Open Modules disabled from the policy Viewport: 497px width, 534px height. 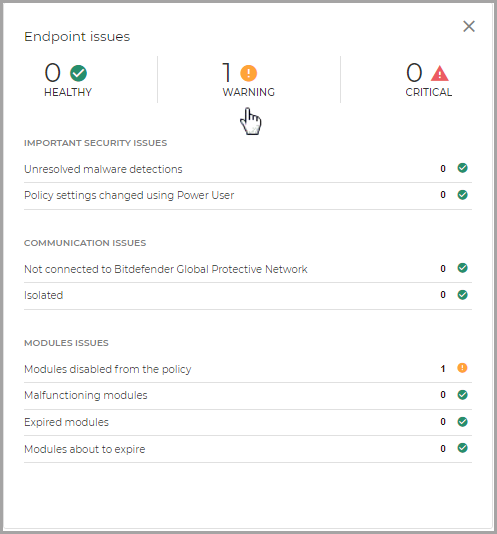pos(248,369)
